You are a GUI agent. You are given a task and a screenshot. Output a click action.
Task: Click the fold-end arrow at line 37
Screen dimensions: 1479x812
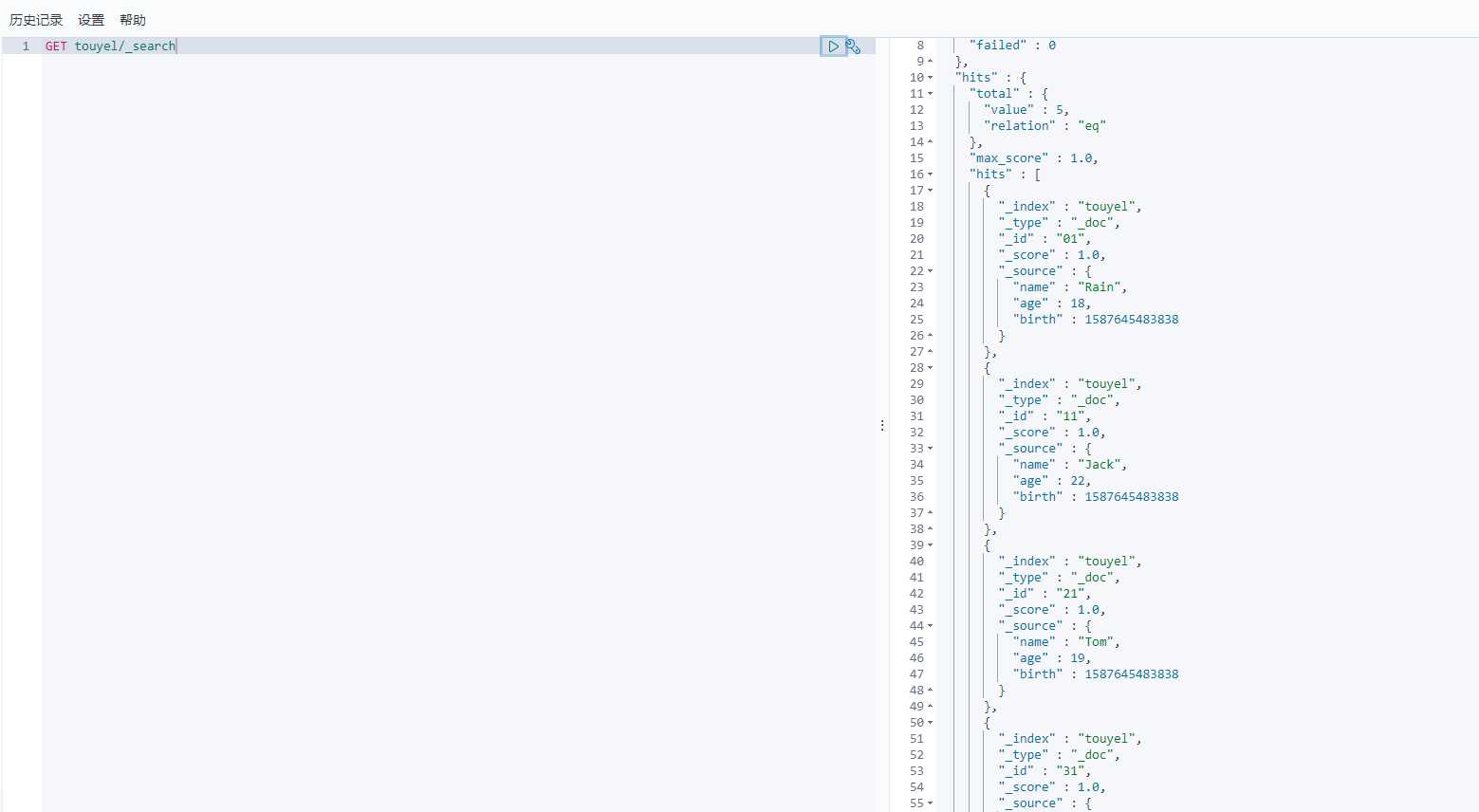tap(931, 513)
